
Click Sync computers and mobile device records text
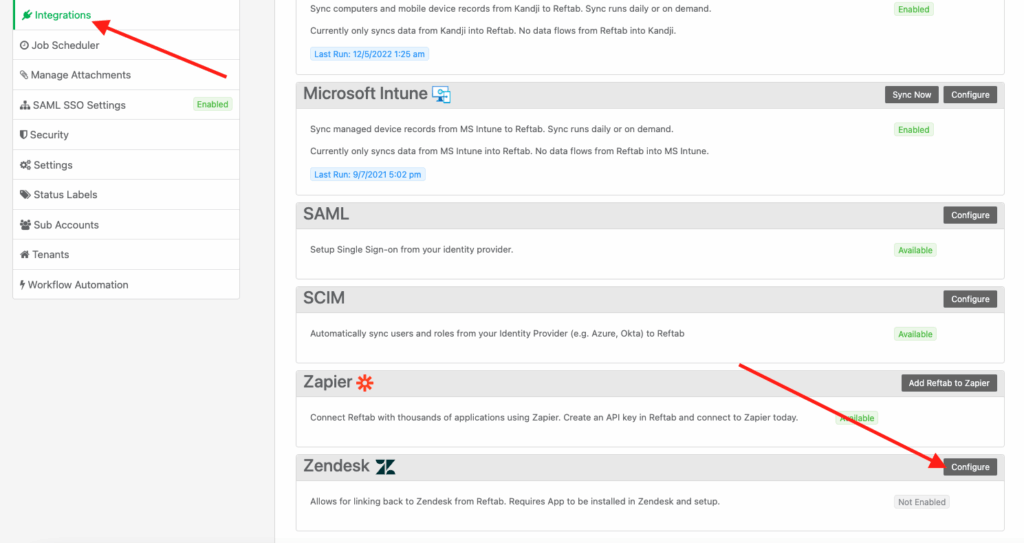pyautogui.click(x=511, y=9)
